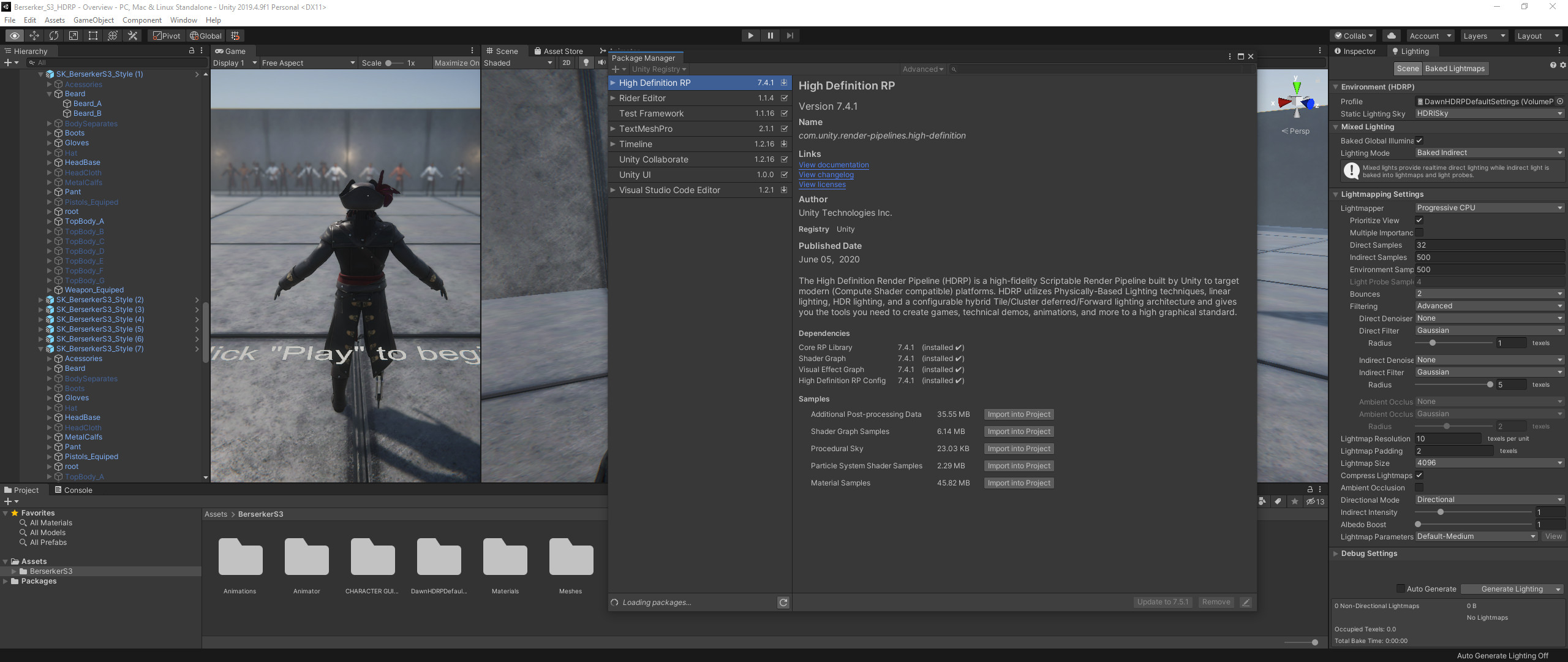The image size is (1568, 662).
Task: Select the Move tool in toolbar
Action: click(x=34, y=36)
